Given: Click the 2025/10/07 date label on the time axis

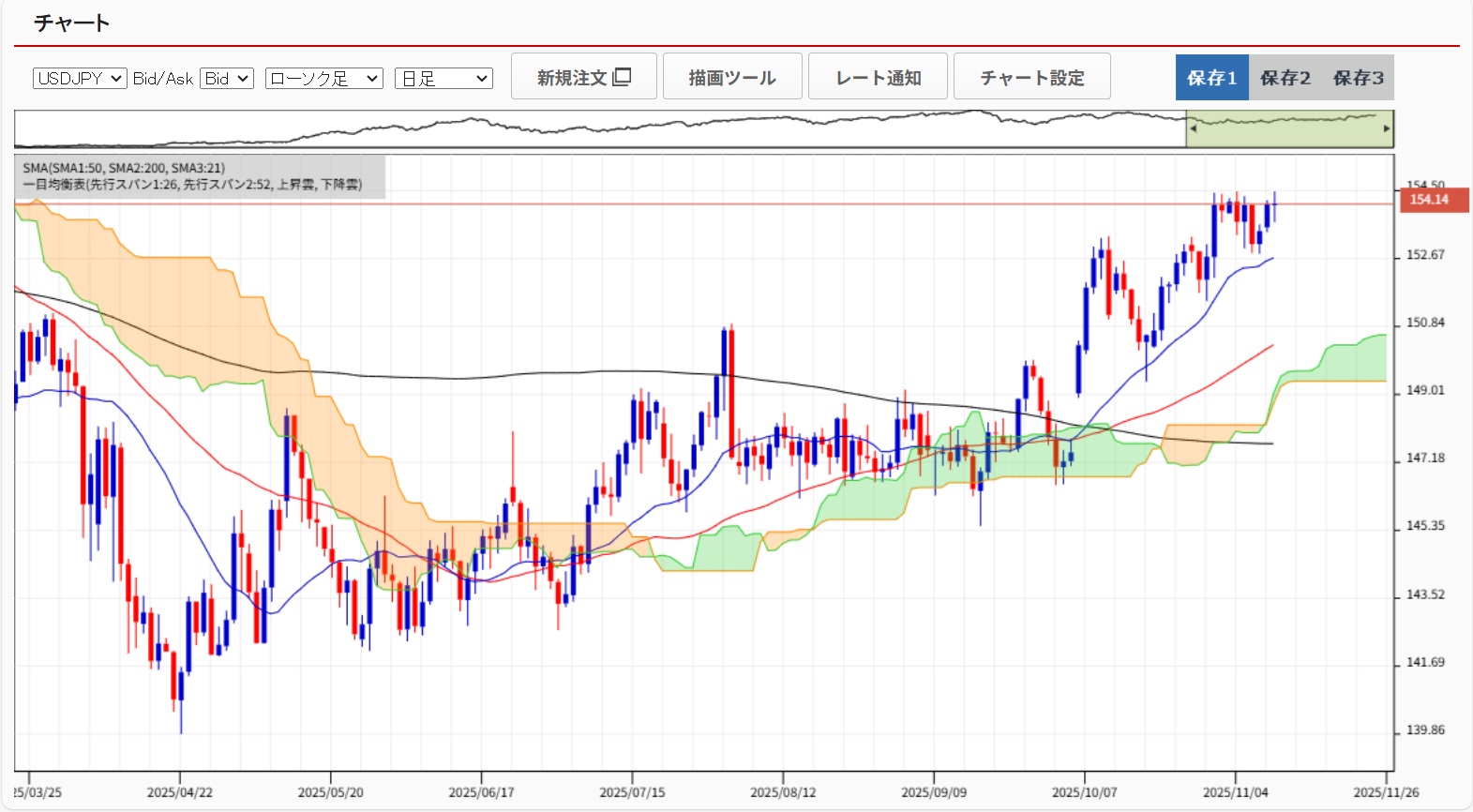Looking at the screenshot, I should [x=1084, y=792].
